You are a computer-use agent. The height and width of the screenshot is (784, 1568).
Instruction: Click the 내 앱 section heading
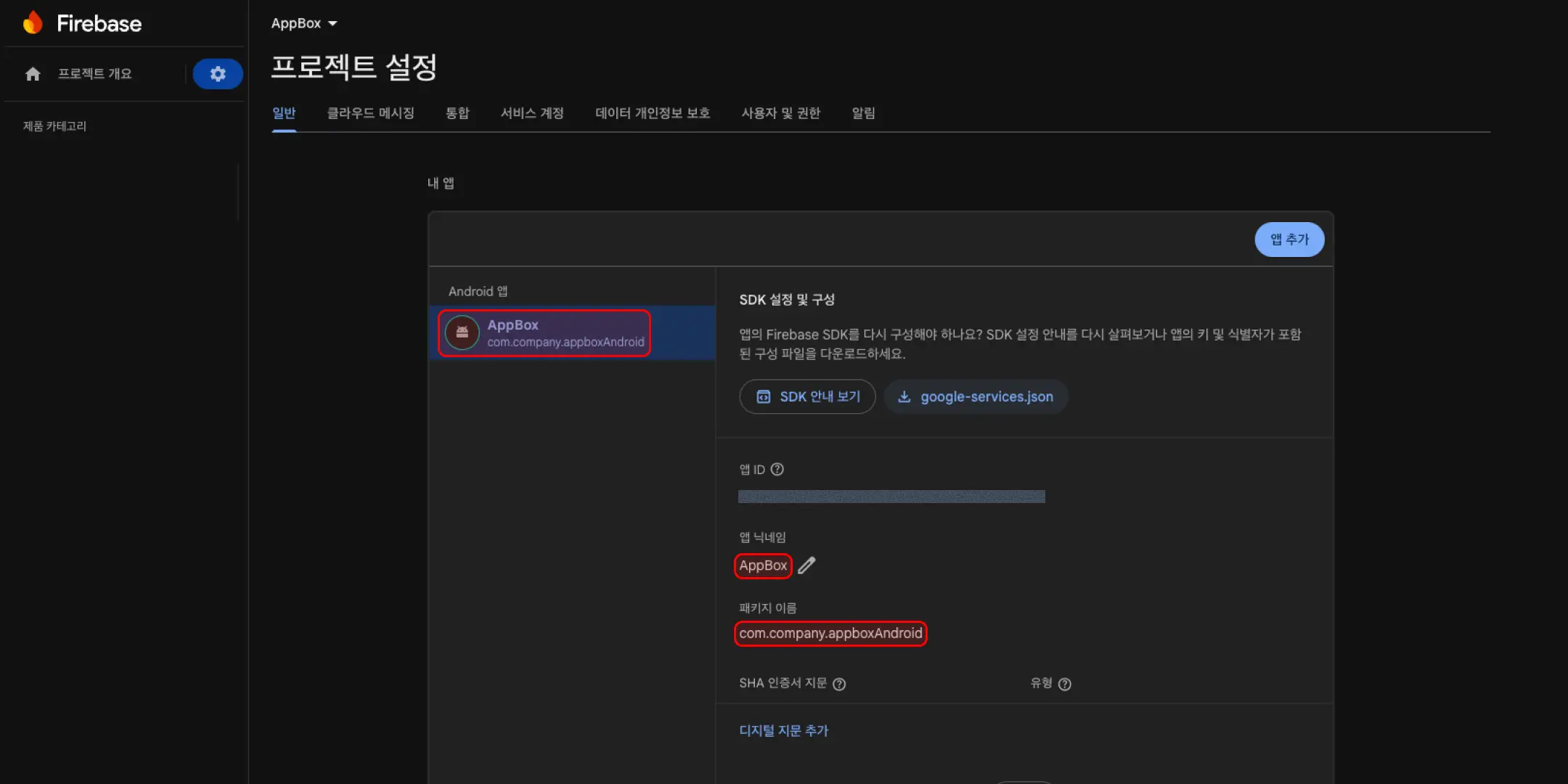441,184
